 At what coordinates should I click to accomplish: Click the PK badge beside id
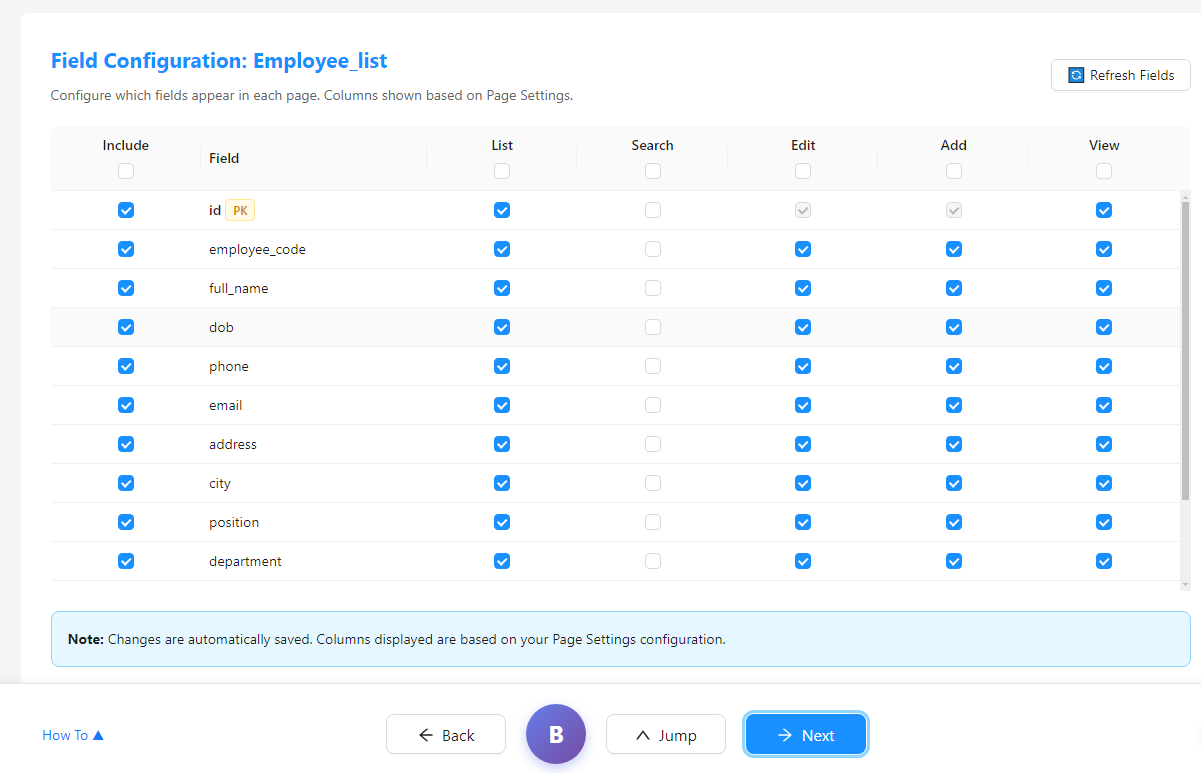point(240,210)
